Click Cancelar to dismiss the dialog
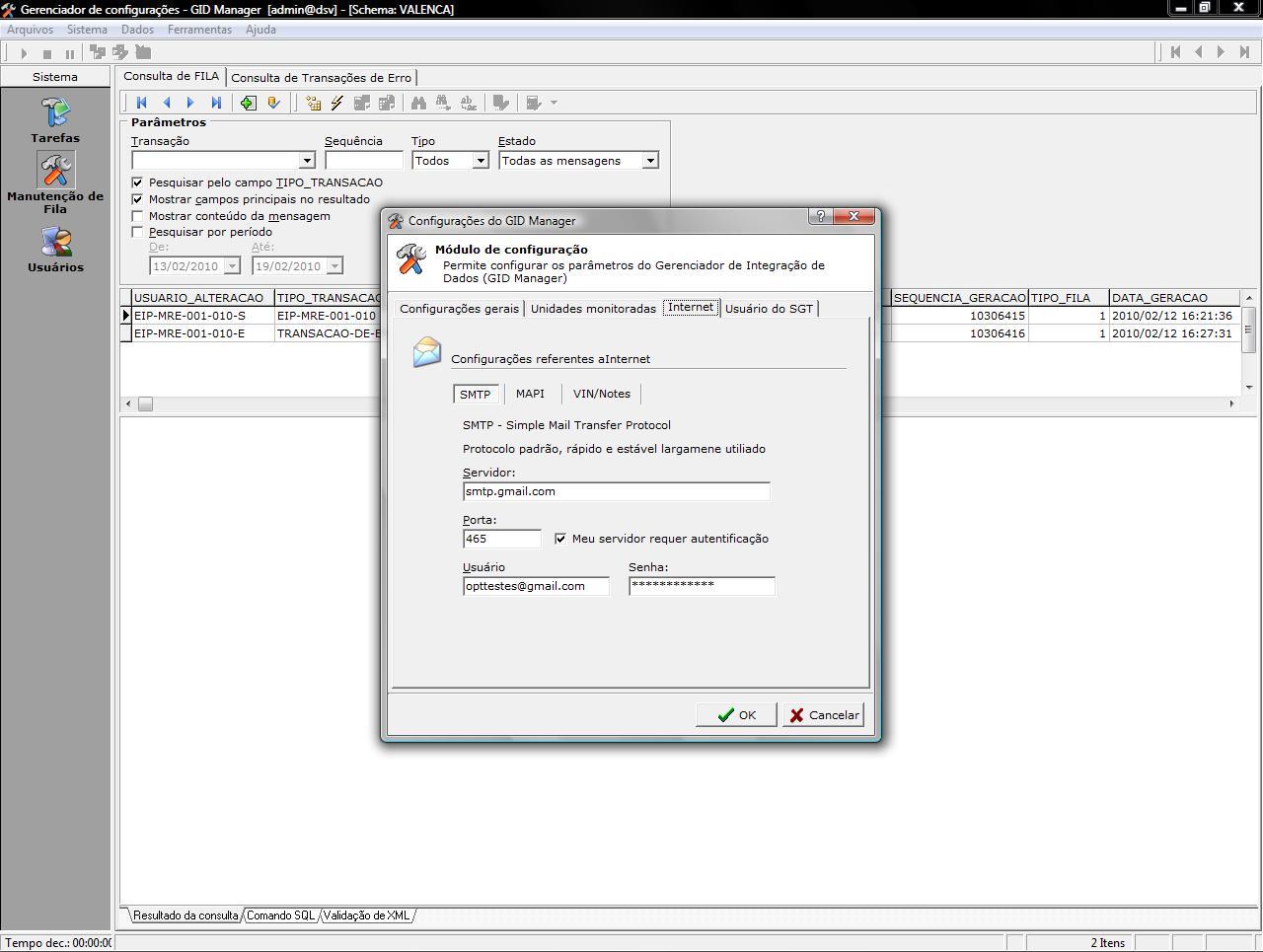This screenshot has width=1263, height=952. (x=823, y=715)
